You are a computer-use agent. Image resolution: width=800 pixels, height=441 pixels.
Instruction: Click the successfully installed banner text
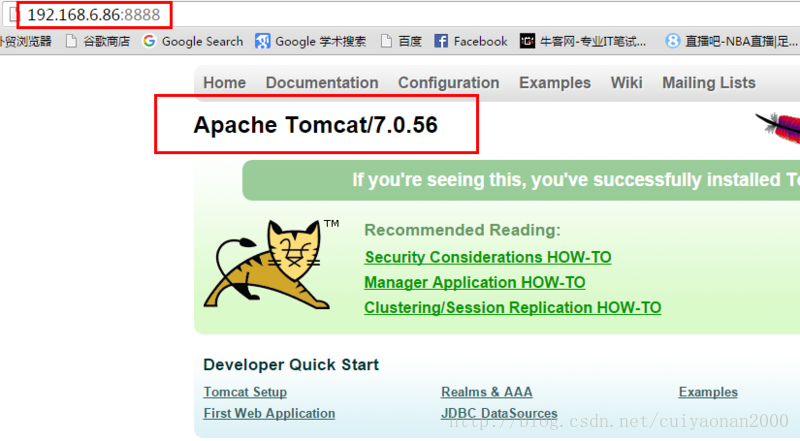[576, 180]
